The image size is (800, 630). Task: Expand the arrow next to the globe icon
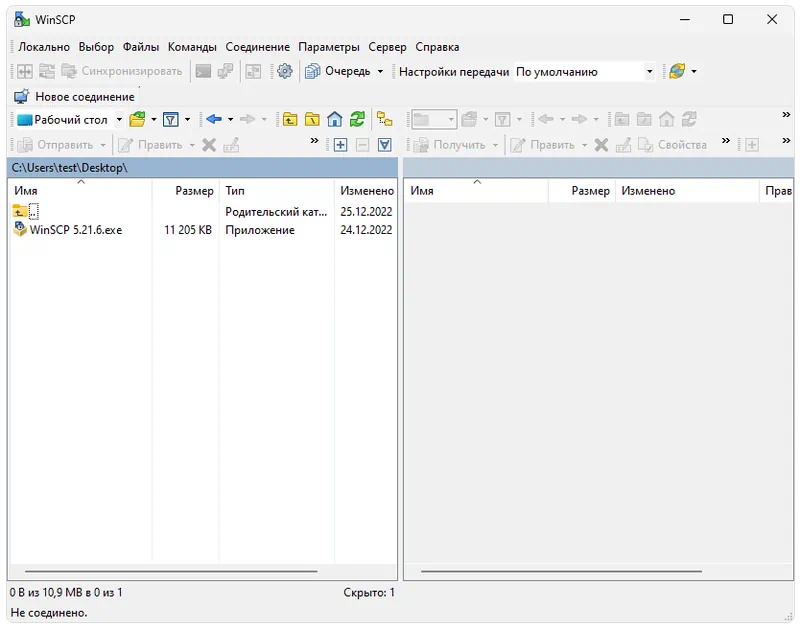694,71
